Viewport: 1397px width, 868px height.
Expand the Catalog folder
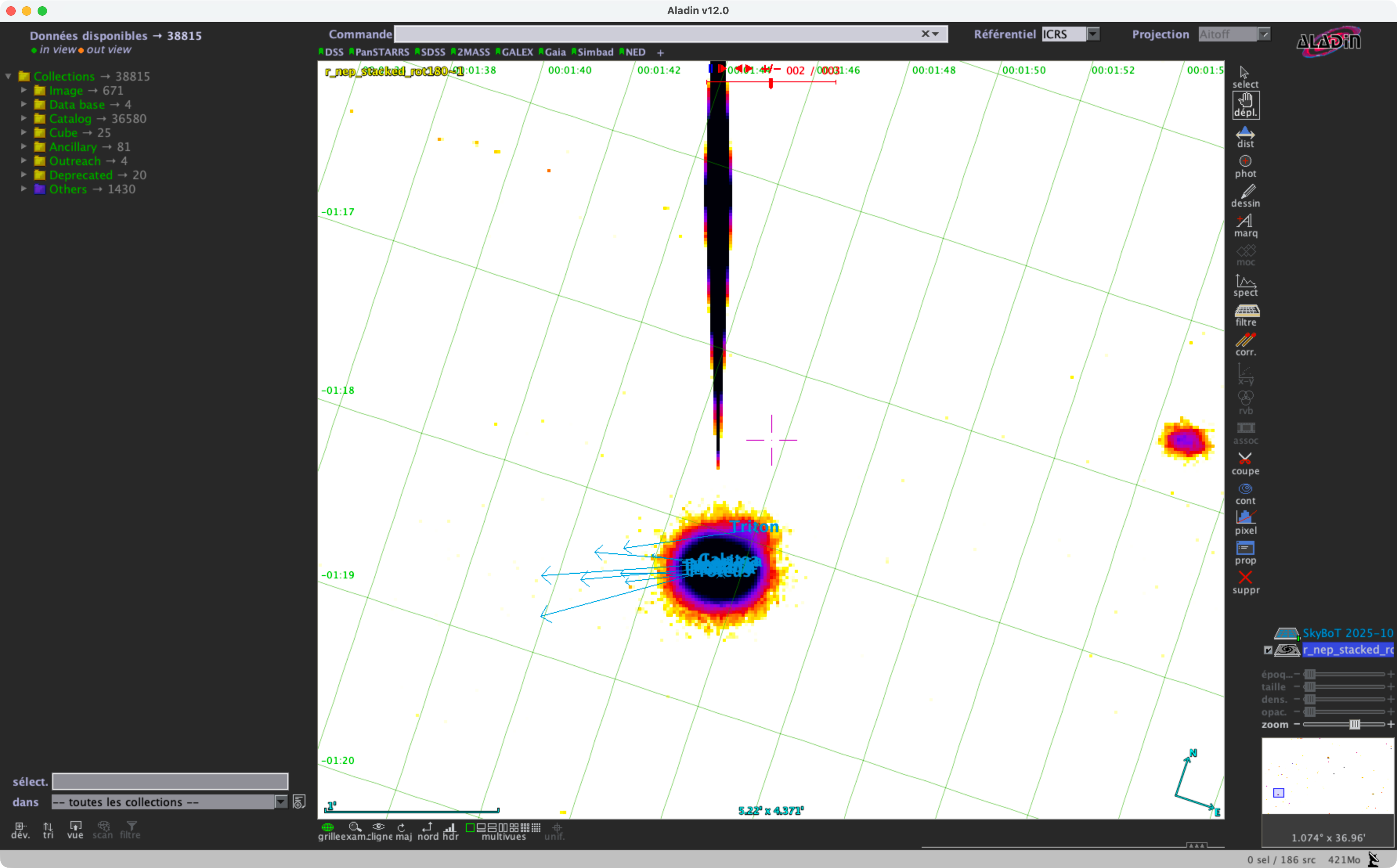click(23, 118)
